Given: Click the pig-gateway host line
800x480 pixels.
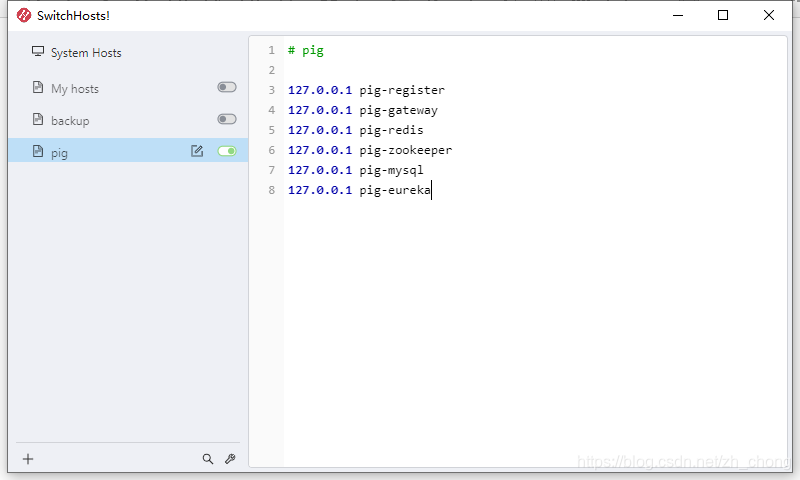Looking at the screenshot, I should pos(363,110).
